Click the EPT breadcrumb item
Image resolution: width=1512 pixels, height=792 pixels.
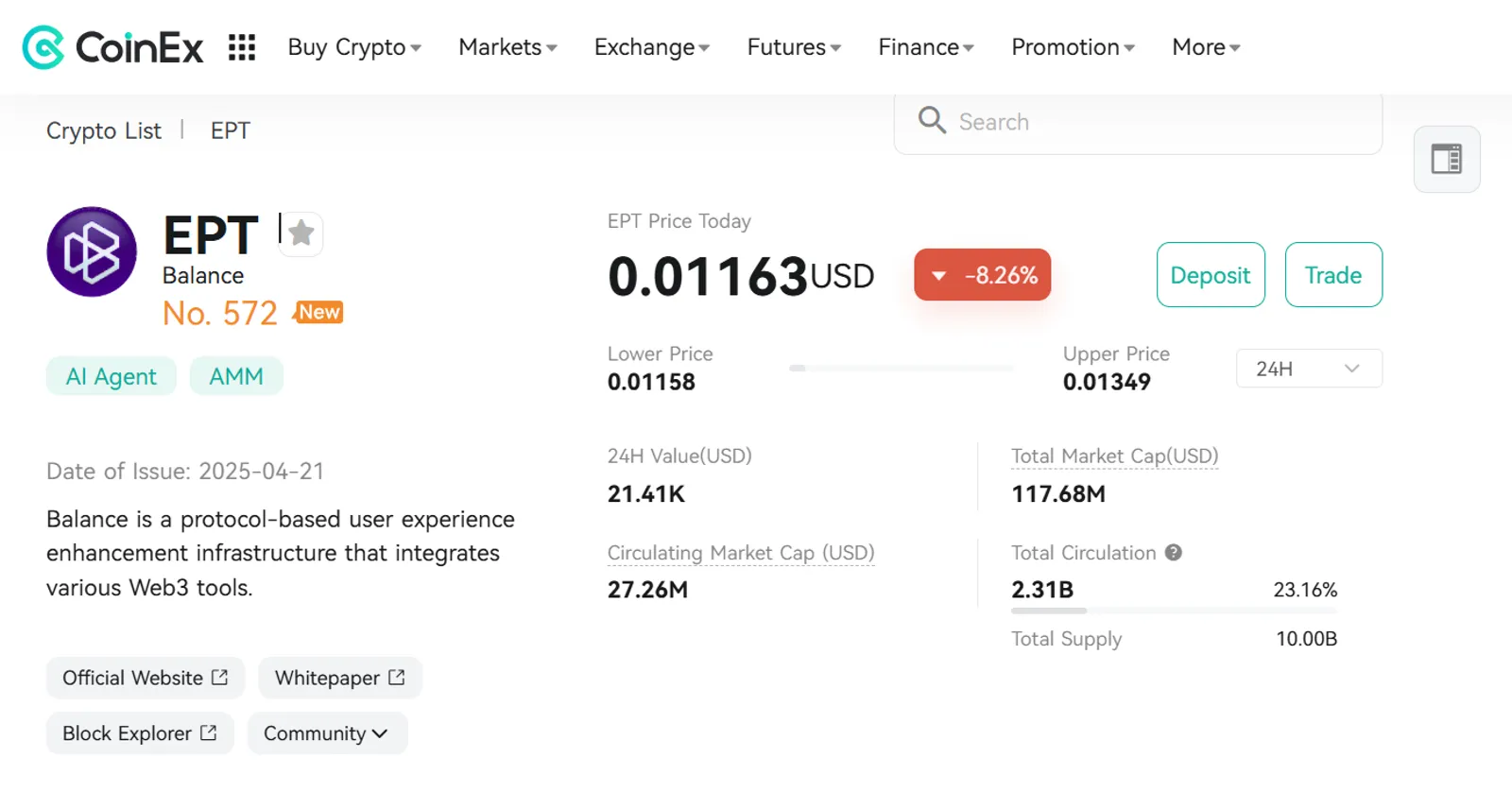click(231, 130)
